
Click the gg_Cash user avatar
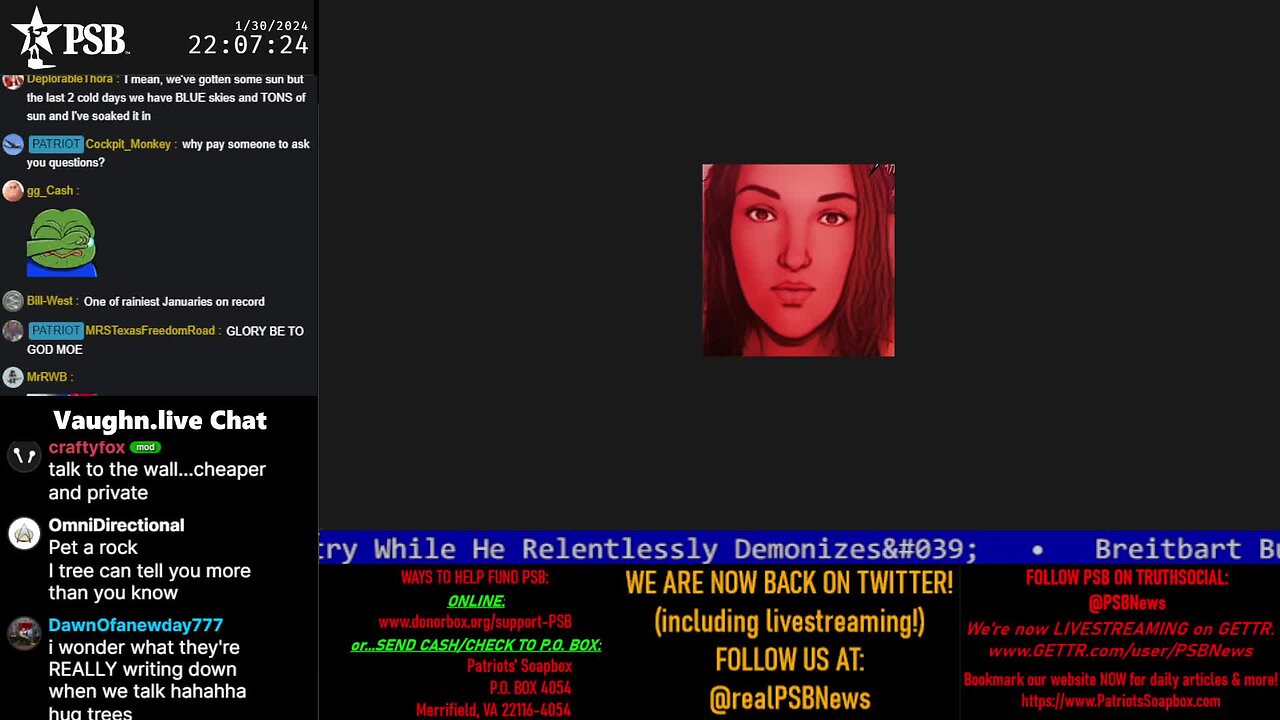pyautogui.click(x=13, y=191)
